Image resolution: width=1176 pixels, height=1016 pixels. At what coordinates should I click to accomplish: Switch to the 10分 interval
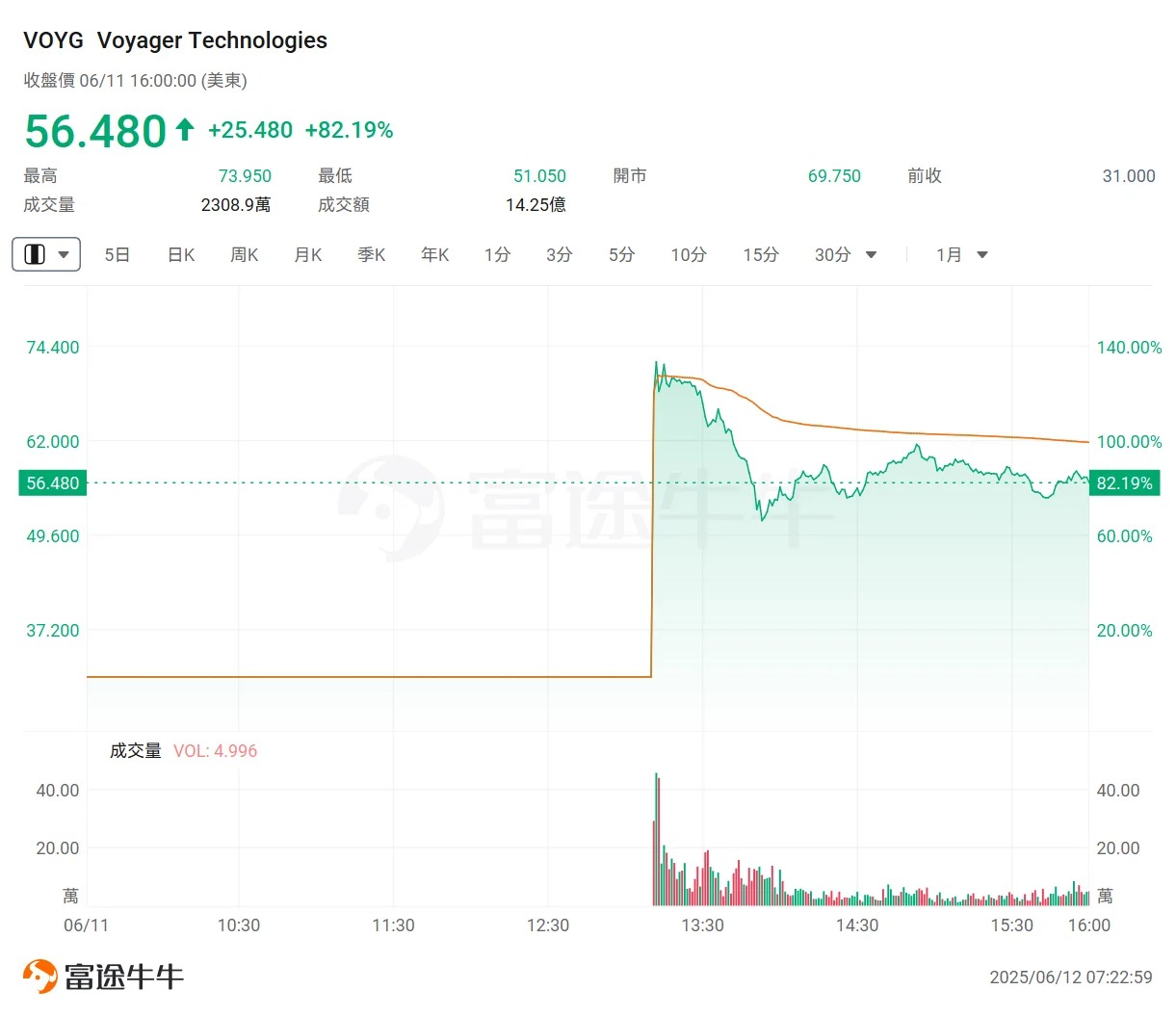(x=689, y=255)
